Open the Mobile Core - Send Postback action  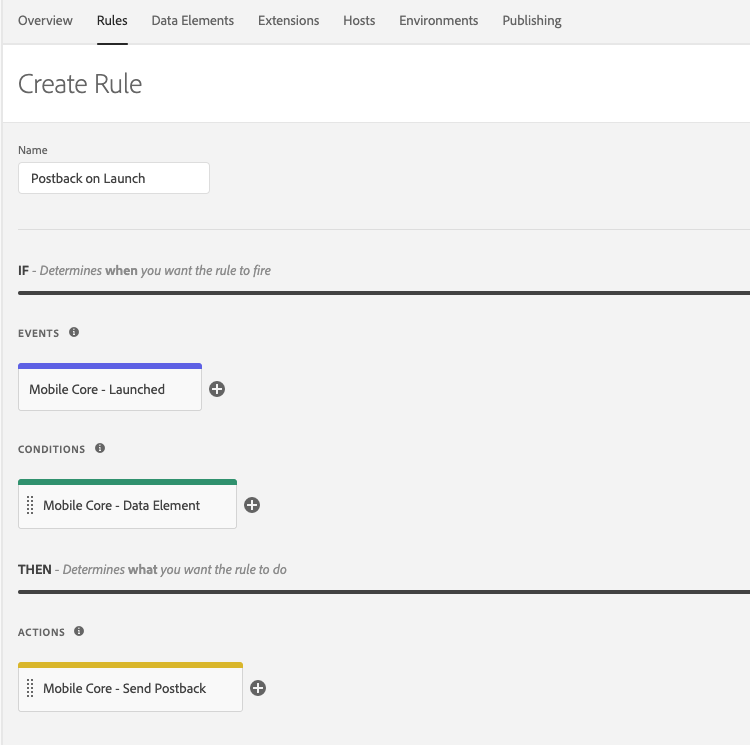[130, 687]
